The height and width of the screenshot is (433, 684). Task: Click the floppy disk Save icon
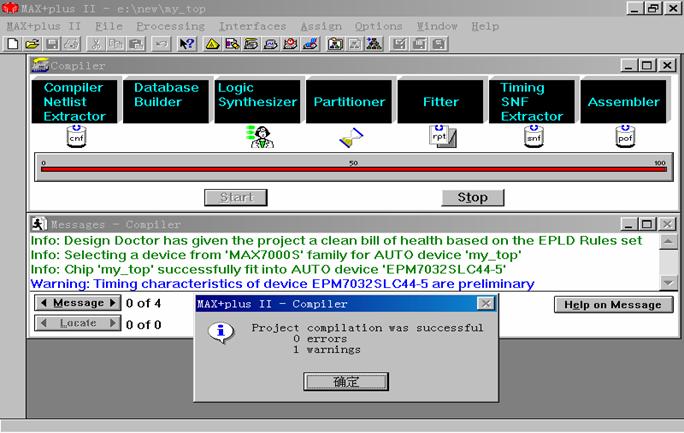[x=52, y=44]
